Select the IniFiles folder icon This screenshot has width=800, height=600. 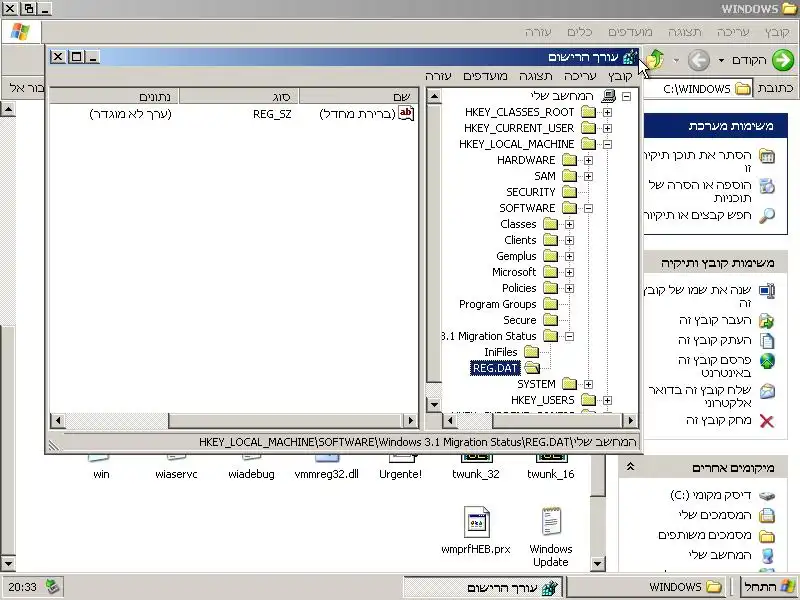point(532,352)
